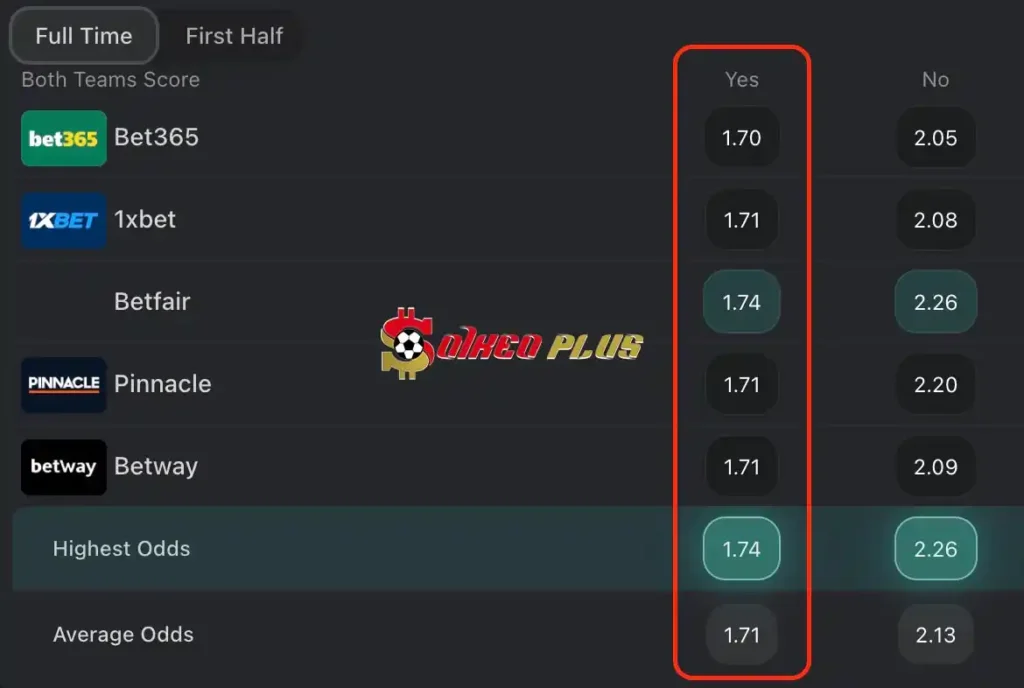Select 1xbet Yes odds 1.71

pos(741,220)
